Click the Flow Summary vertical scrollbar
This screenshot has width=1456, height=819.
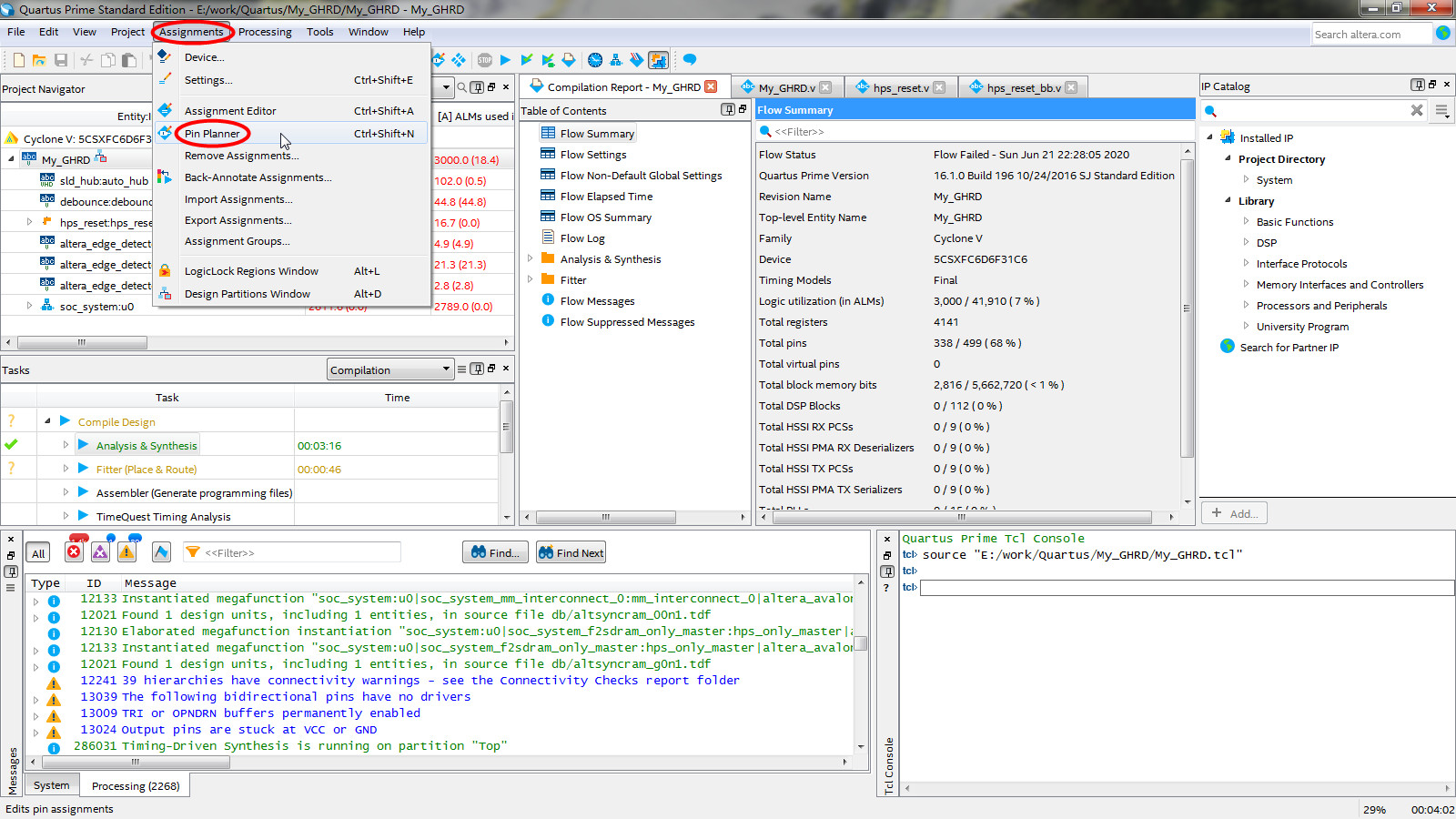(x=1186, y=308)
